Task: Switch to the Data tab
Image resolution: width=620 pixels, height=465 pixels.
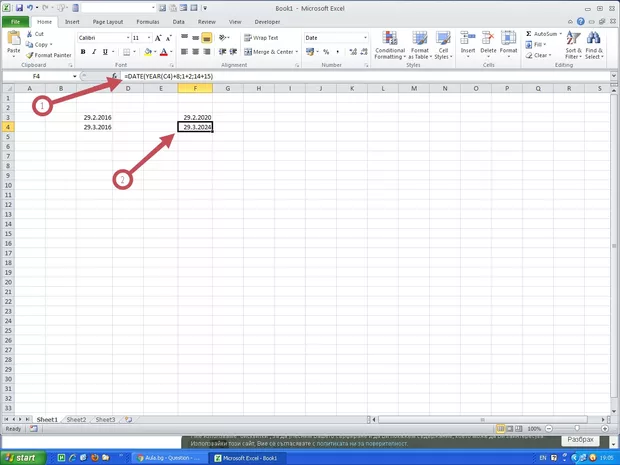Action: click(178, 22)
